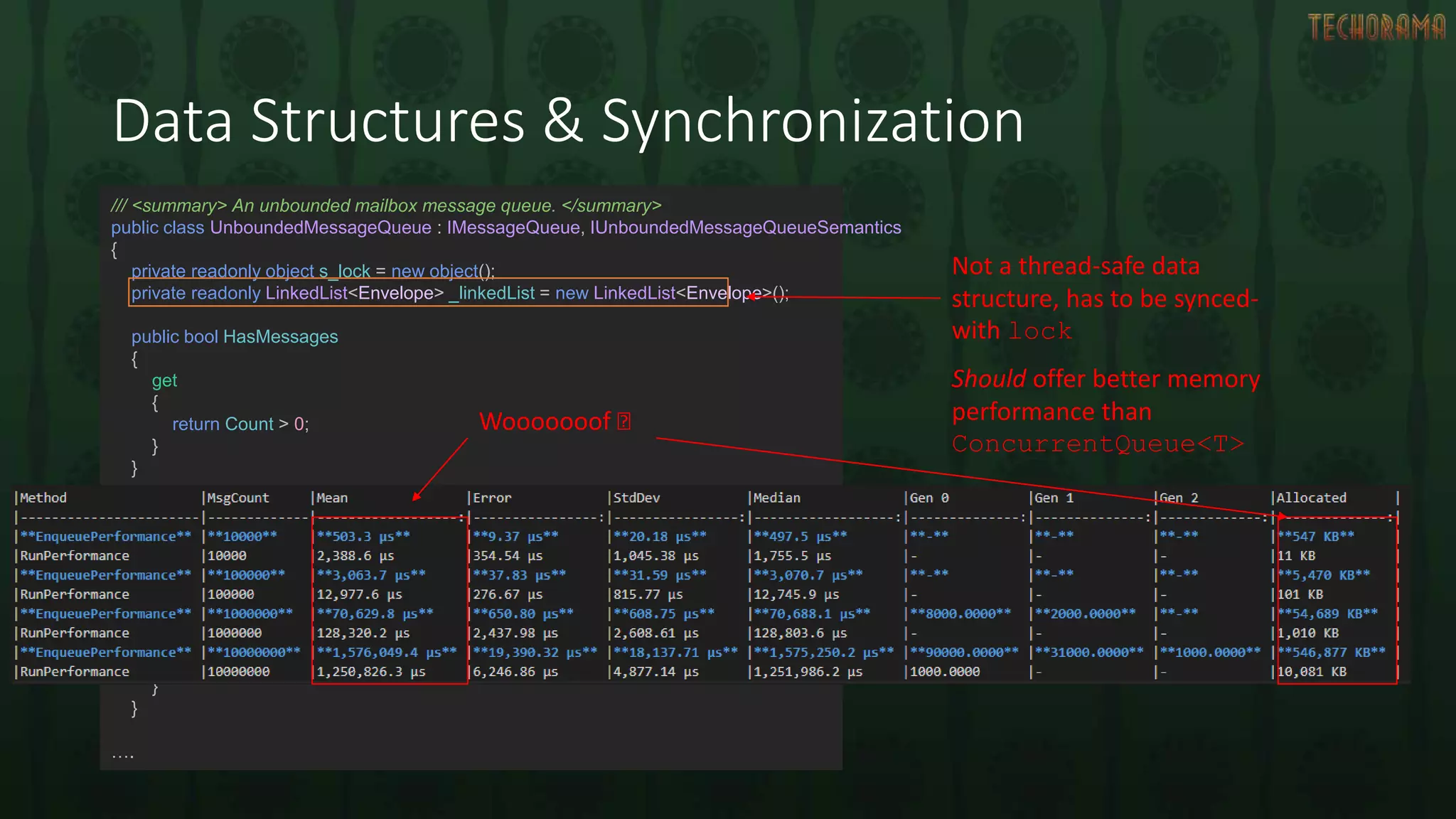Click MsgCount cell '**10000000**'
Screen dimensions: 1456x819
tap(254, 652)
